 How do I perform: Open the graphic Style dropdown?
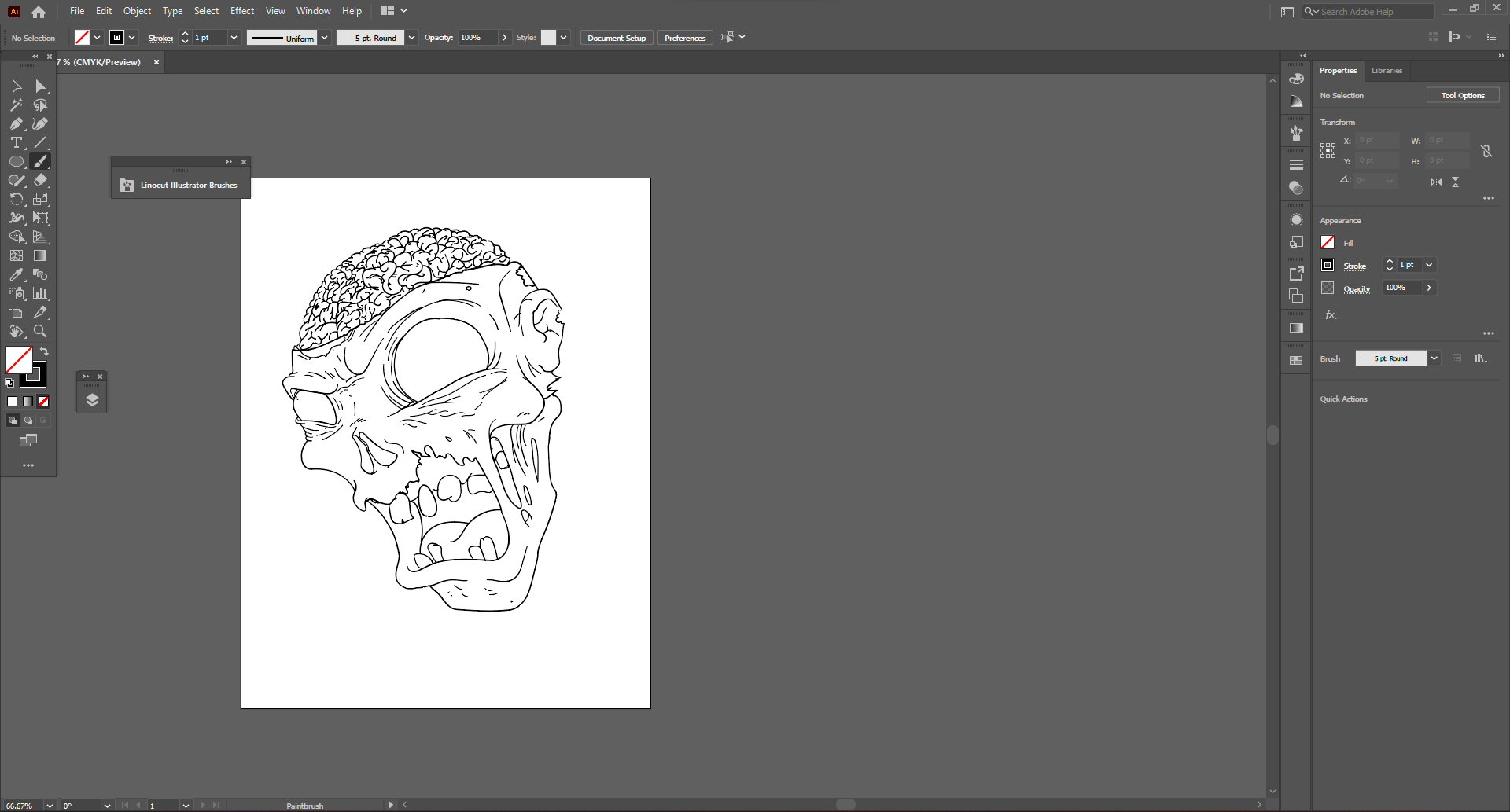[563, 38]
